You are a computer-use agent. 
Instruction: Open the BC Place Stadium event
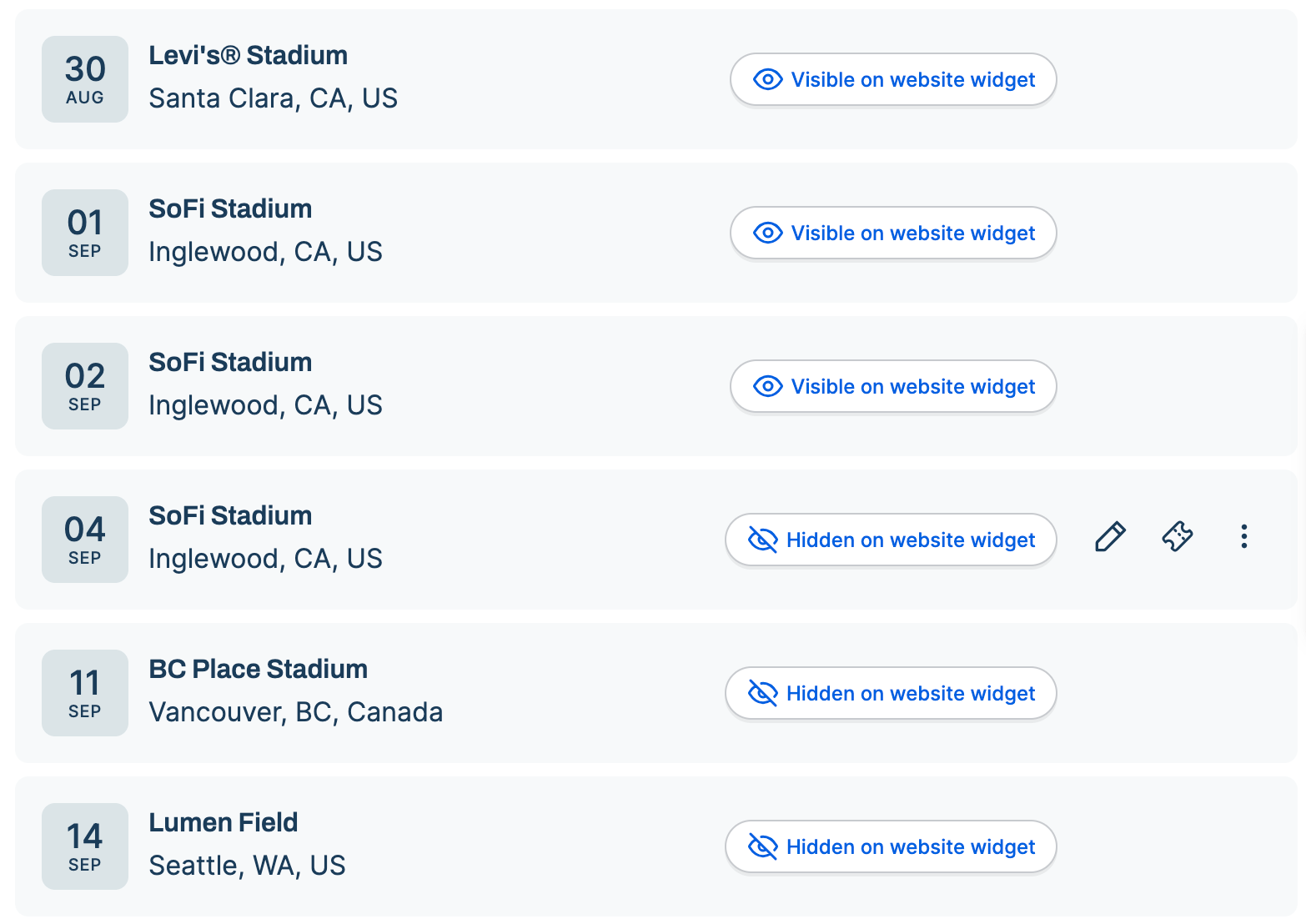pos(258,669)
